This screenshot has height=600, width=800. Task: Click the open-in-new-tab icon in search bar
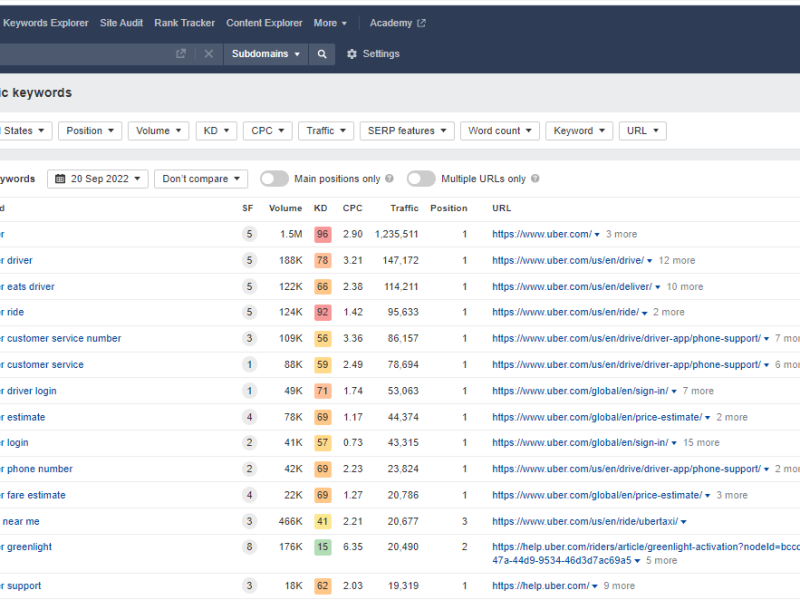click(x=181, y=54)
